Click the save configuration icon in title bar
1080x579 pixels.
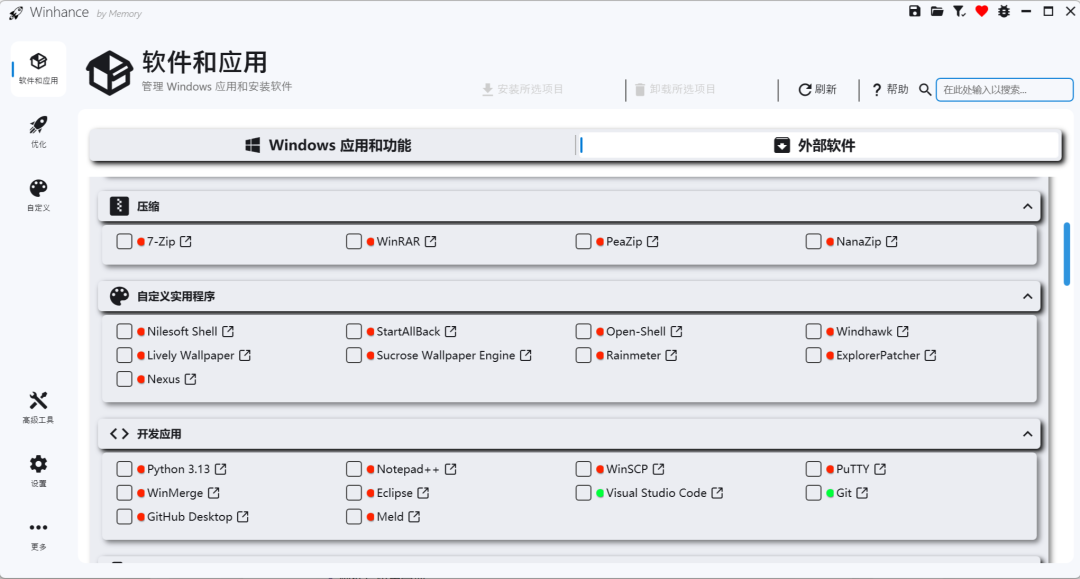pos(913,11)
